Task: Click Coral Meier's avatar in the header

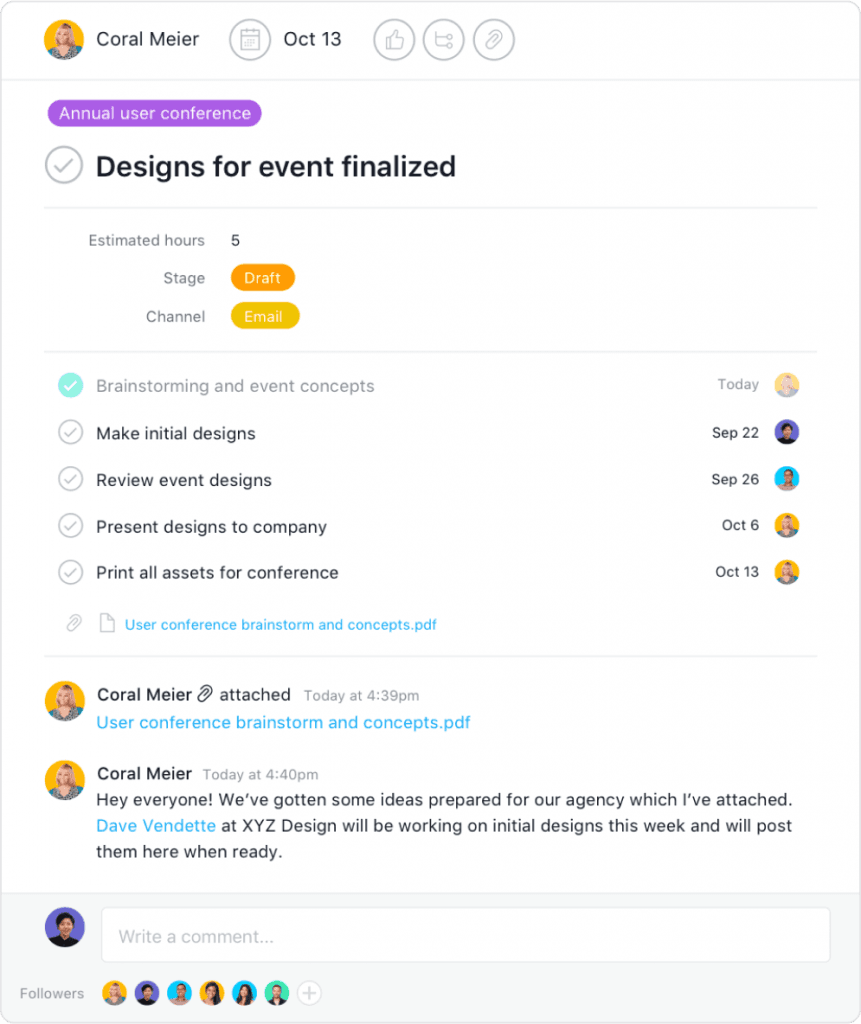Action: (x=64, y=40)
